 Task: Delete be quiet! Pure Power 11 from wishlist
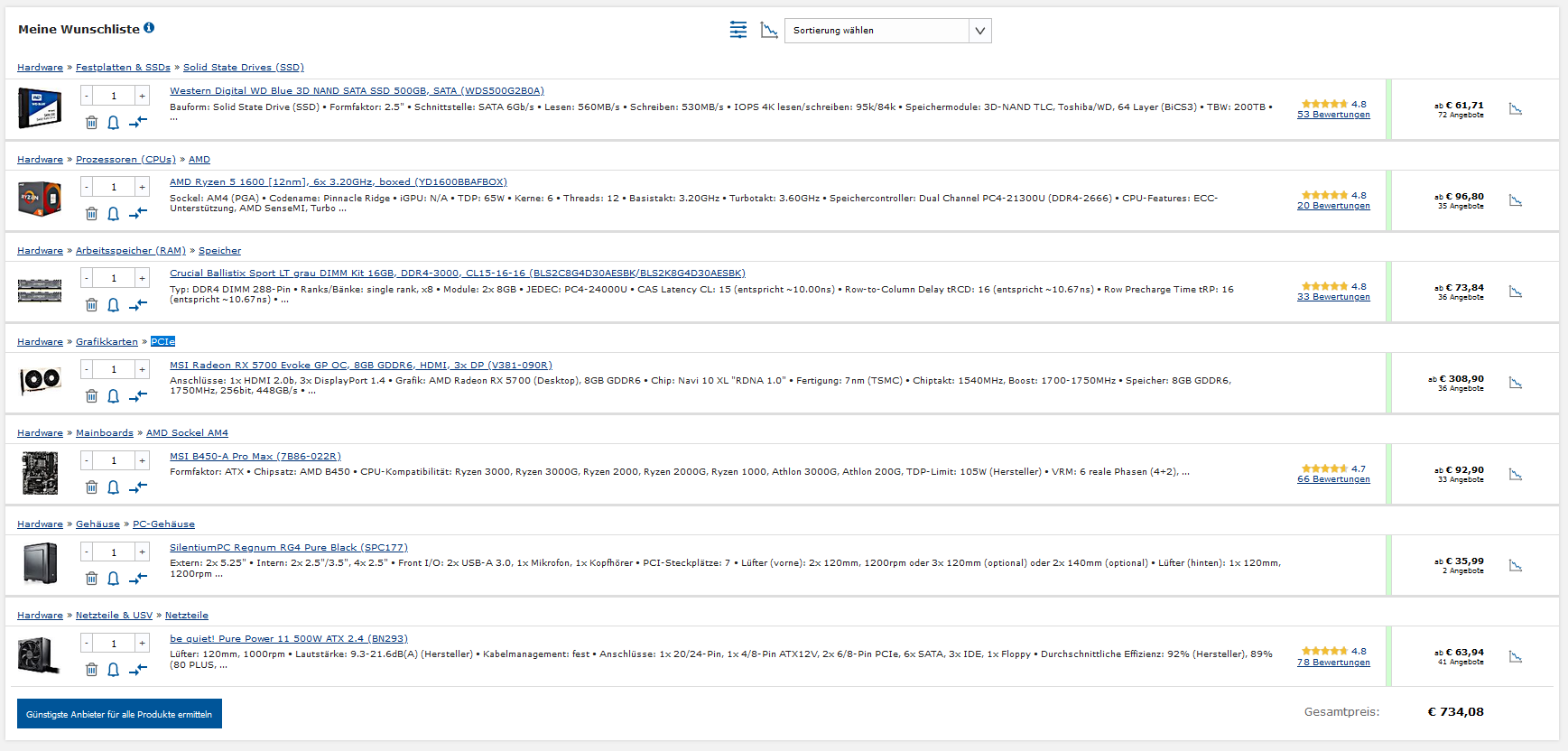[x=91, y=670]
